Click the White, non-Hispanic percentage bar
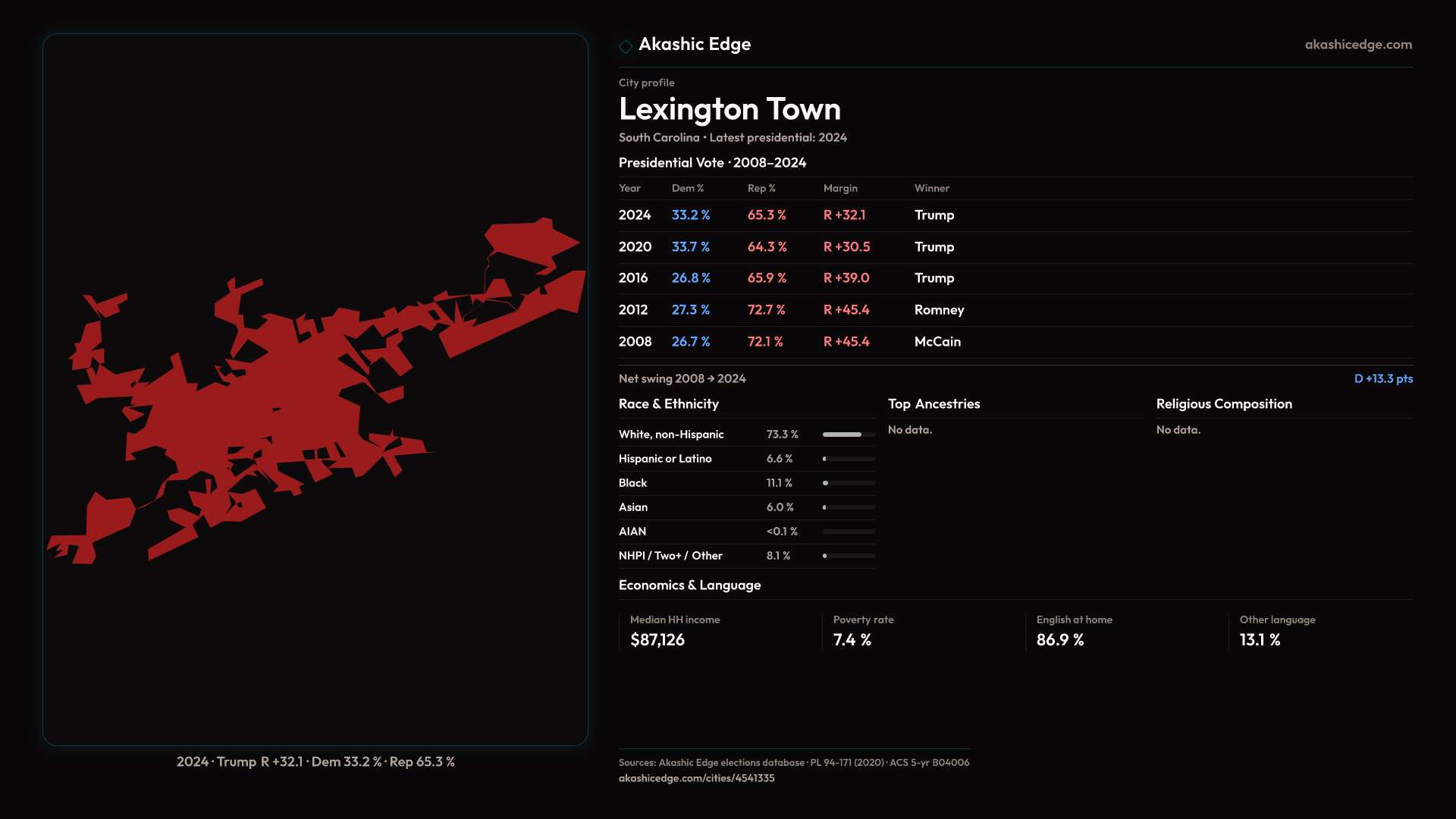 pos(849,435)
